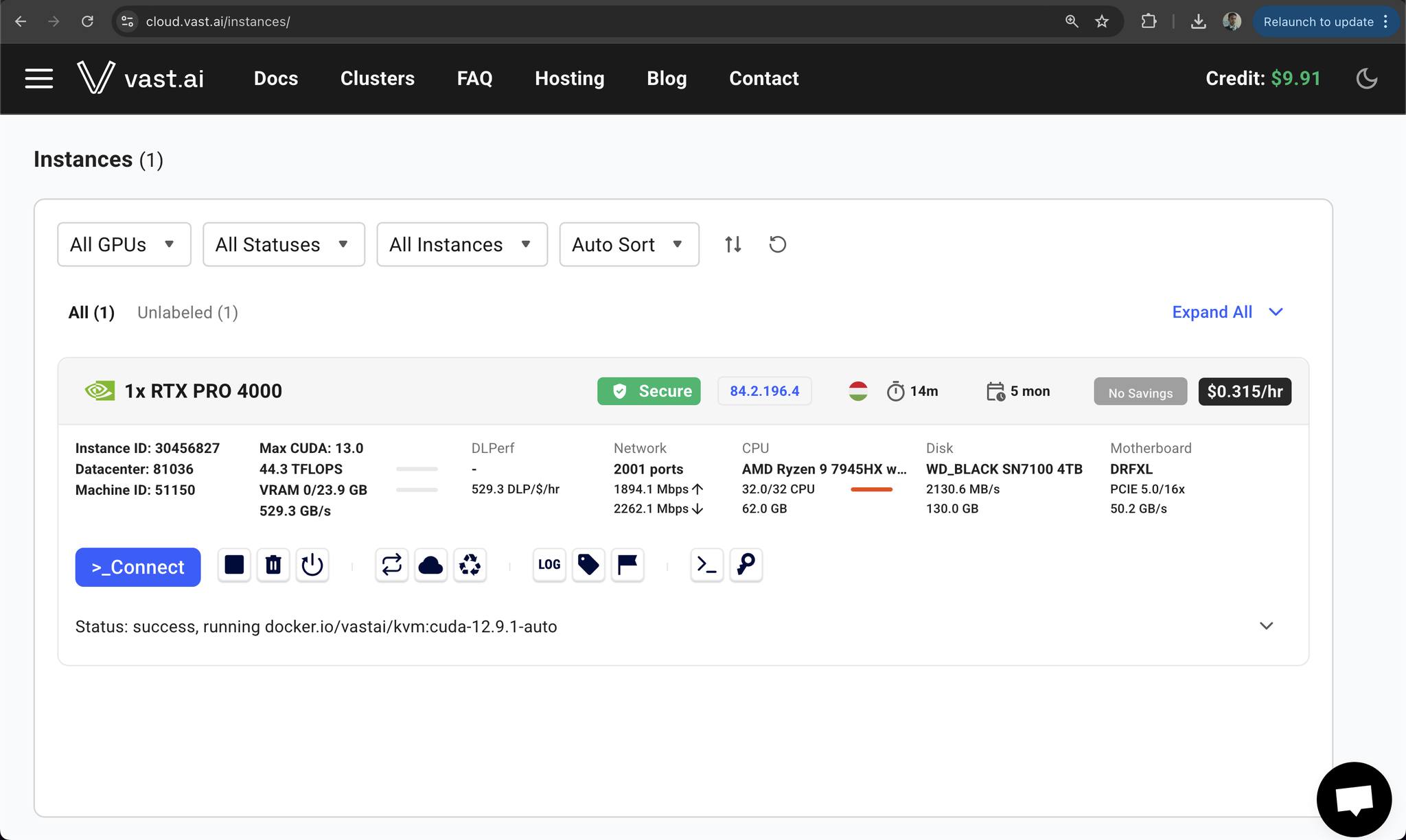Image resolution: width=1406 pixels, height=840 pixels.
Task: Select the All (1) tab
Action: [x=91, y=313]
